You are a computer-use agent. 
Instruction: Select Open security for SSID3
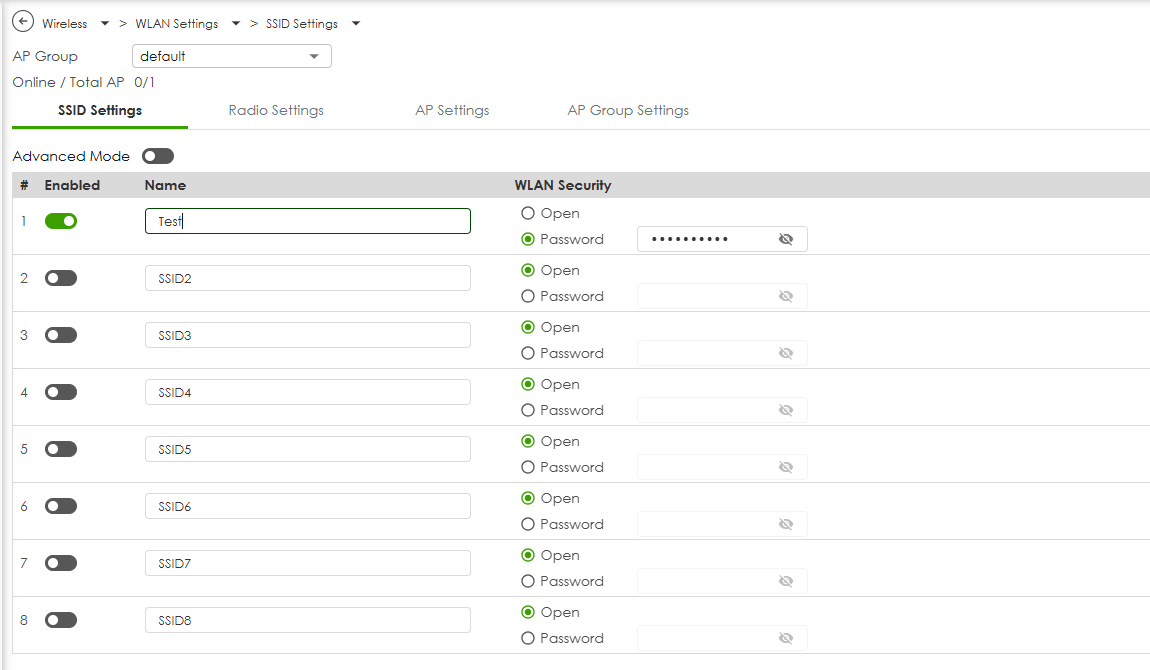[527, 327]
